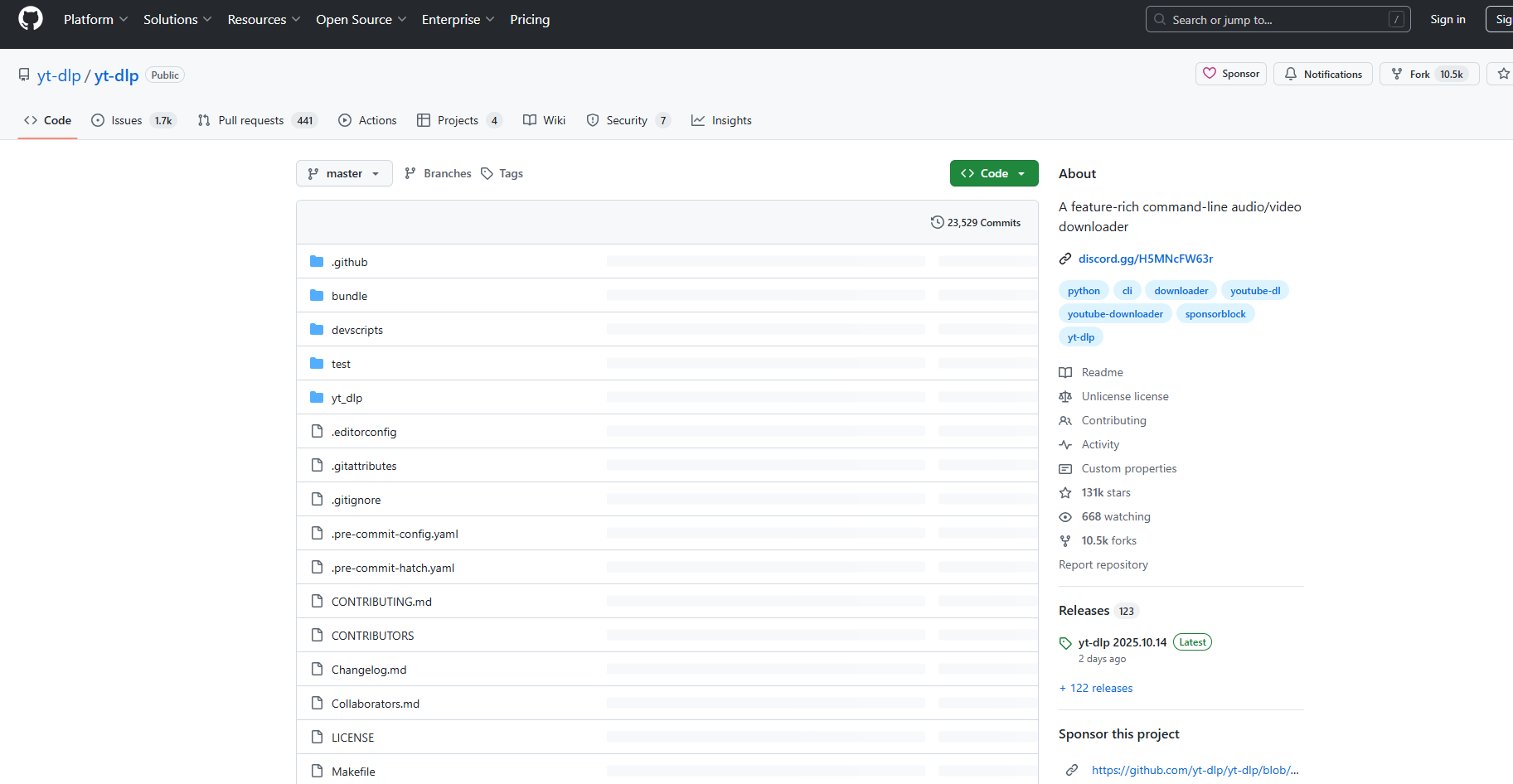Screen dimensions: 1513x784
Task: View the 131k stars link
Action: (x=1106, y=493)
